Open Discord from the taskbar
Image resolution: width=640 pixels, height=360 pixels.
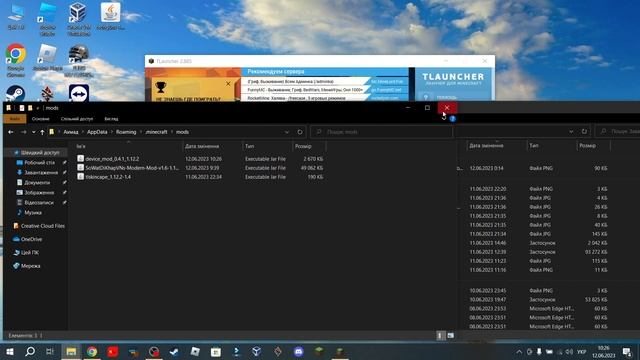298,351
